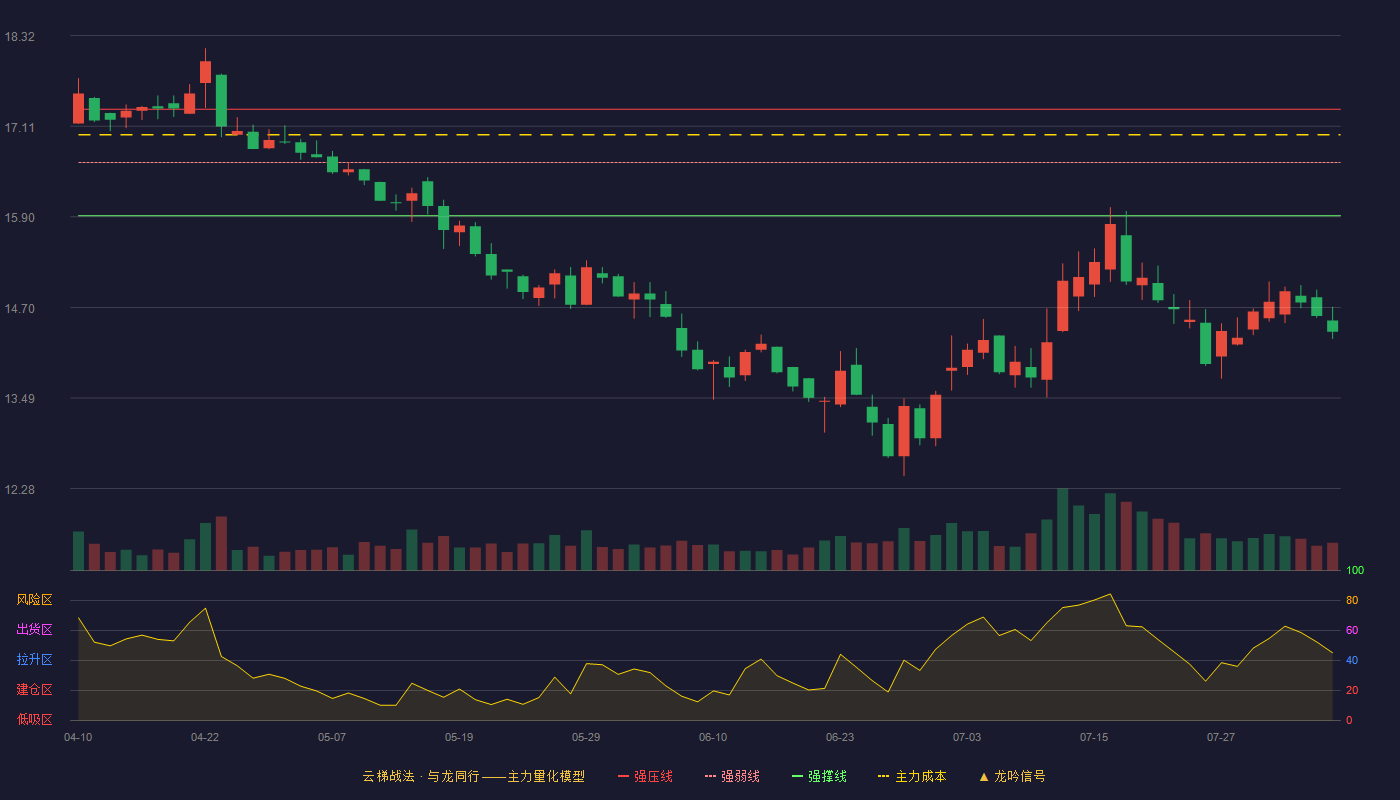Click the 07-15 date axis label
Screen dimensions: 1400x800
[x=1094, y=737]
